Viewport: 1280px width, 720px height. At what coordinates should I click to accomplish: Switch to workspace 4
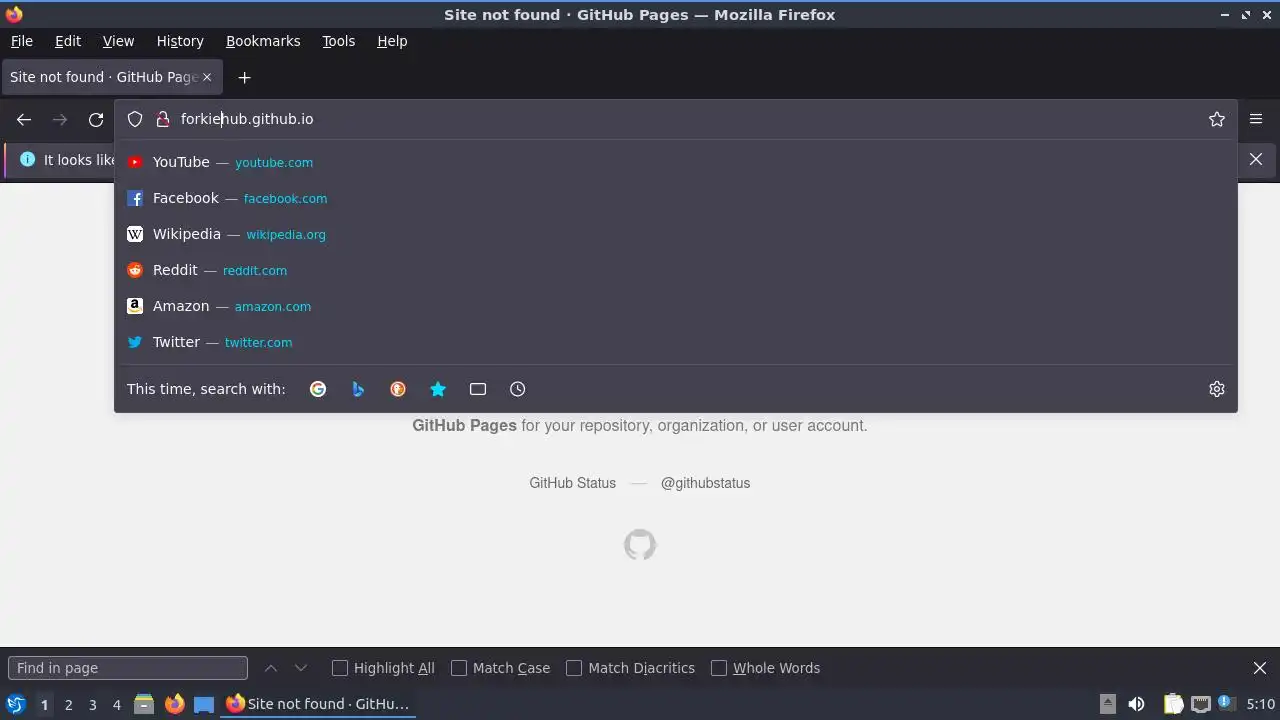[x=116, y=705]
